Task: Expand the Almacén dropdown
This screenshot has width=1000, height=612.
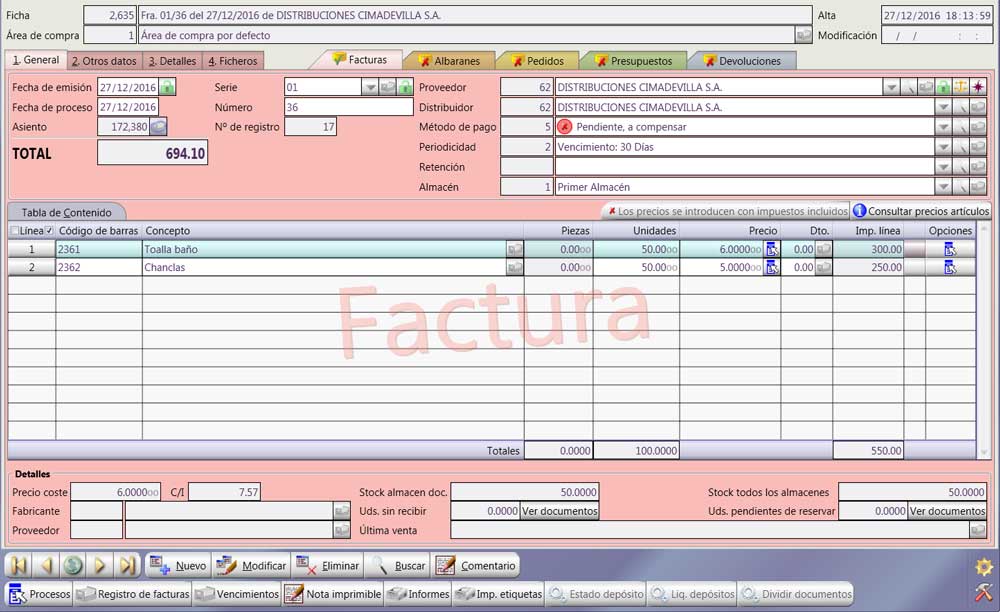Action: (x=943, y=187)
